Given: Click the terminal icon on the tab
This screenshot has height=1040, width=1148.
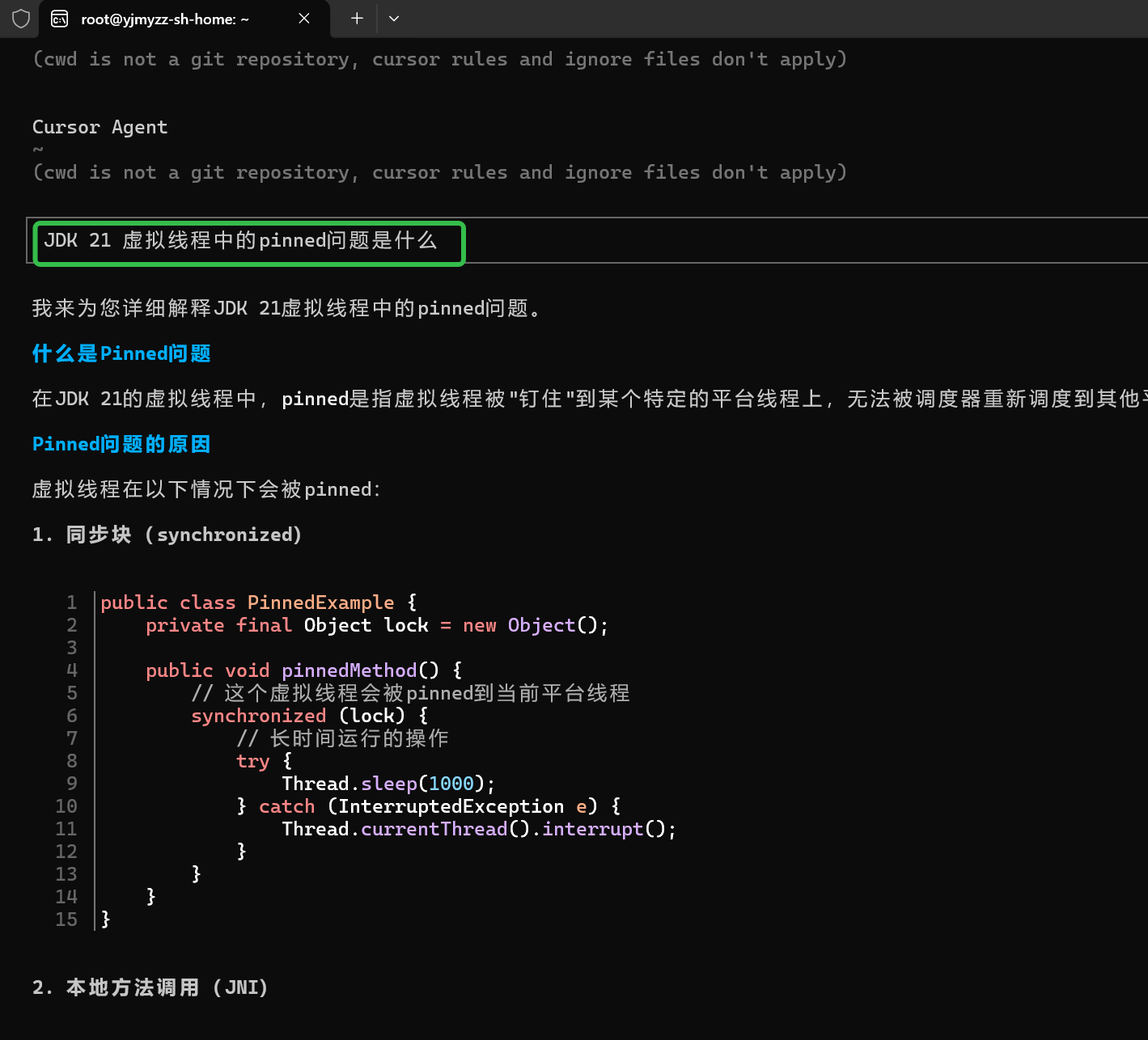Looking at the screenshot, I should click(x=60, y=19).
